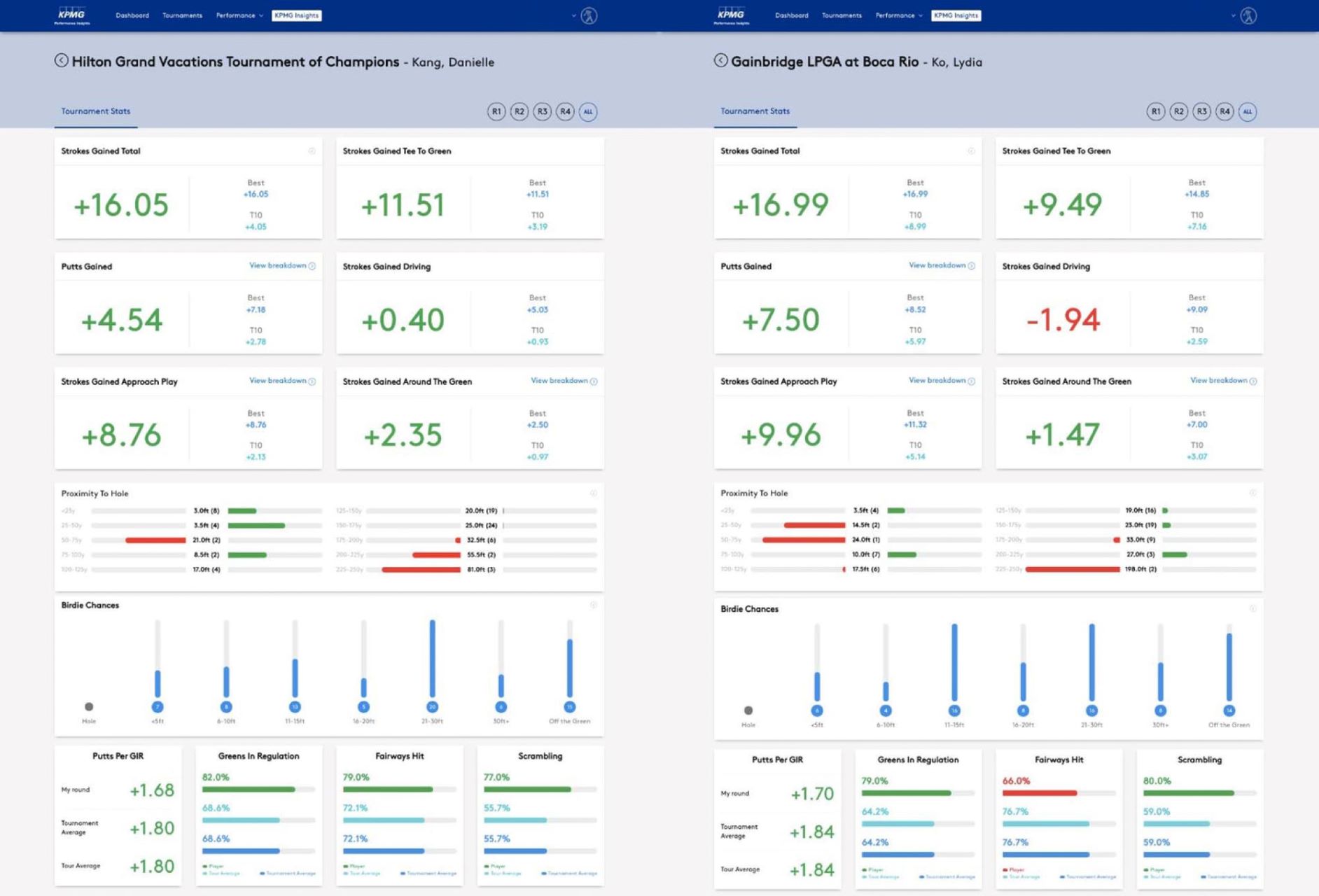Image resolution: width=1319 pixels, height=896 pixels.
Task: Click the info icon on Ko's Proximity To Hole panel
Action: (1252, 493)
